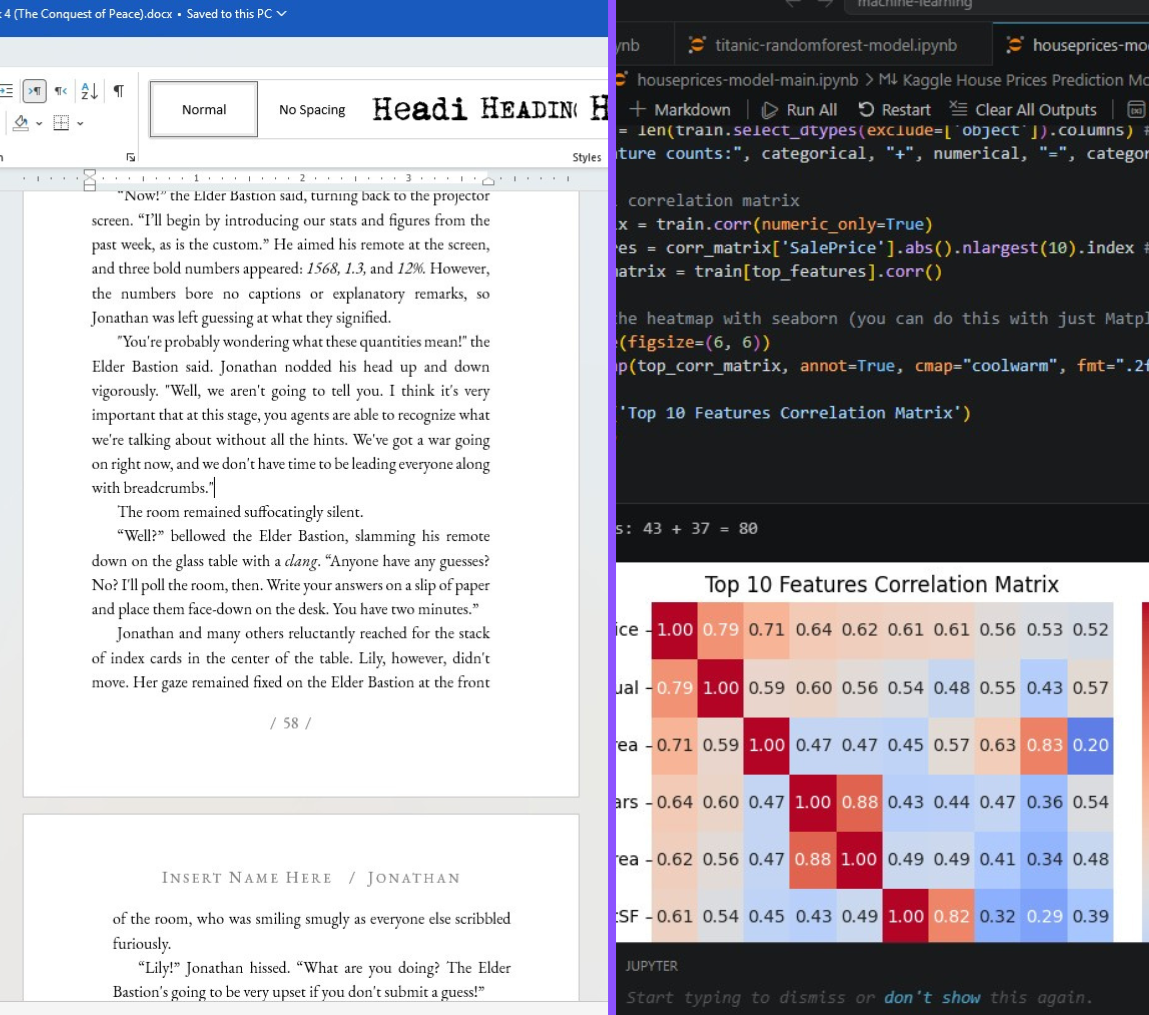Click the "don't show" link
The image size is (1149, 1015).
pyautogui.click(x=931, y=997)
